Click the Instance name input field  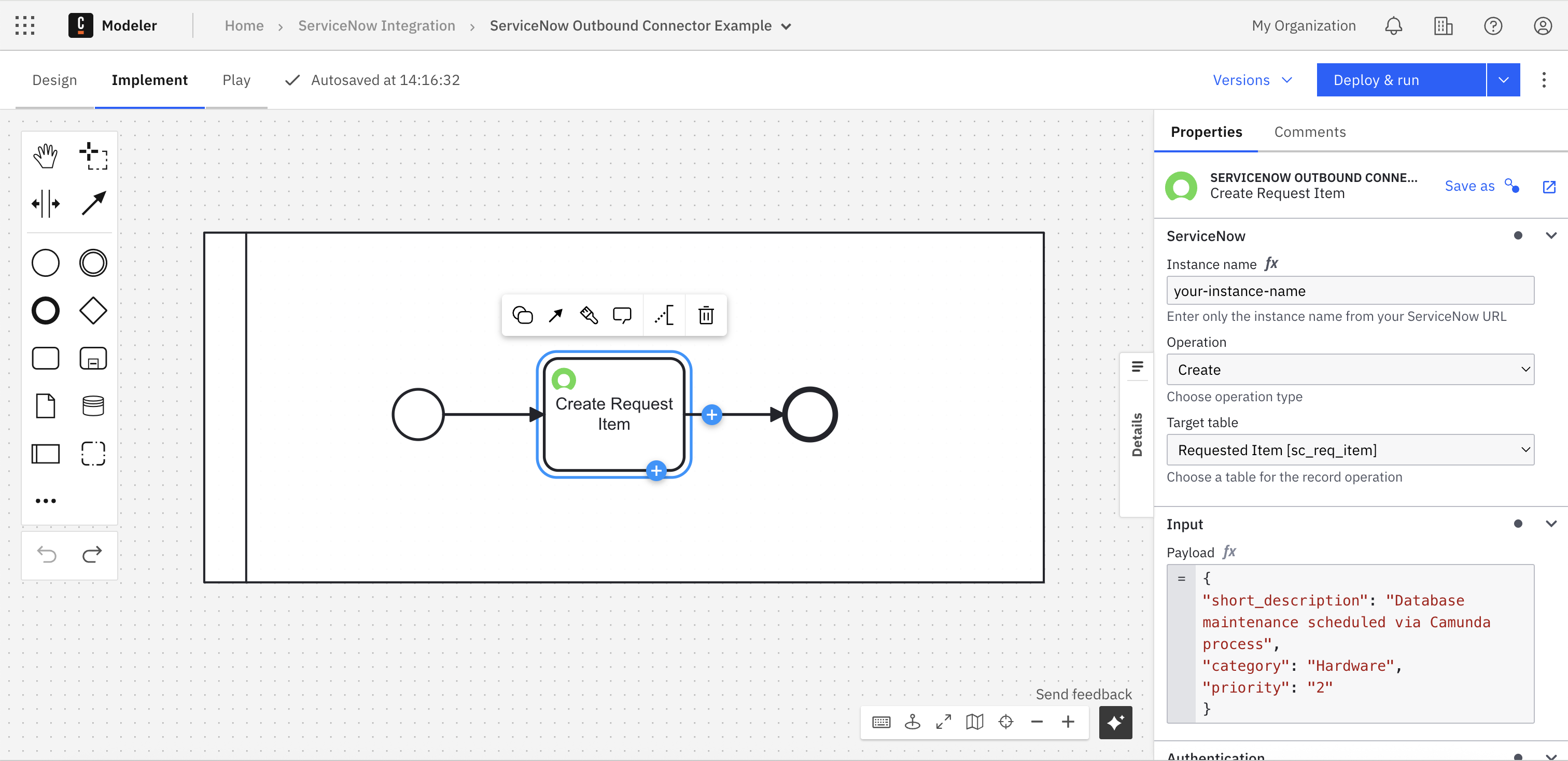(1350, 291)
